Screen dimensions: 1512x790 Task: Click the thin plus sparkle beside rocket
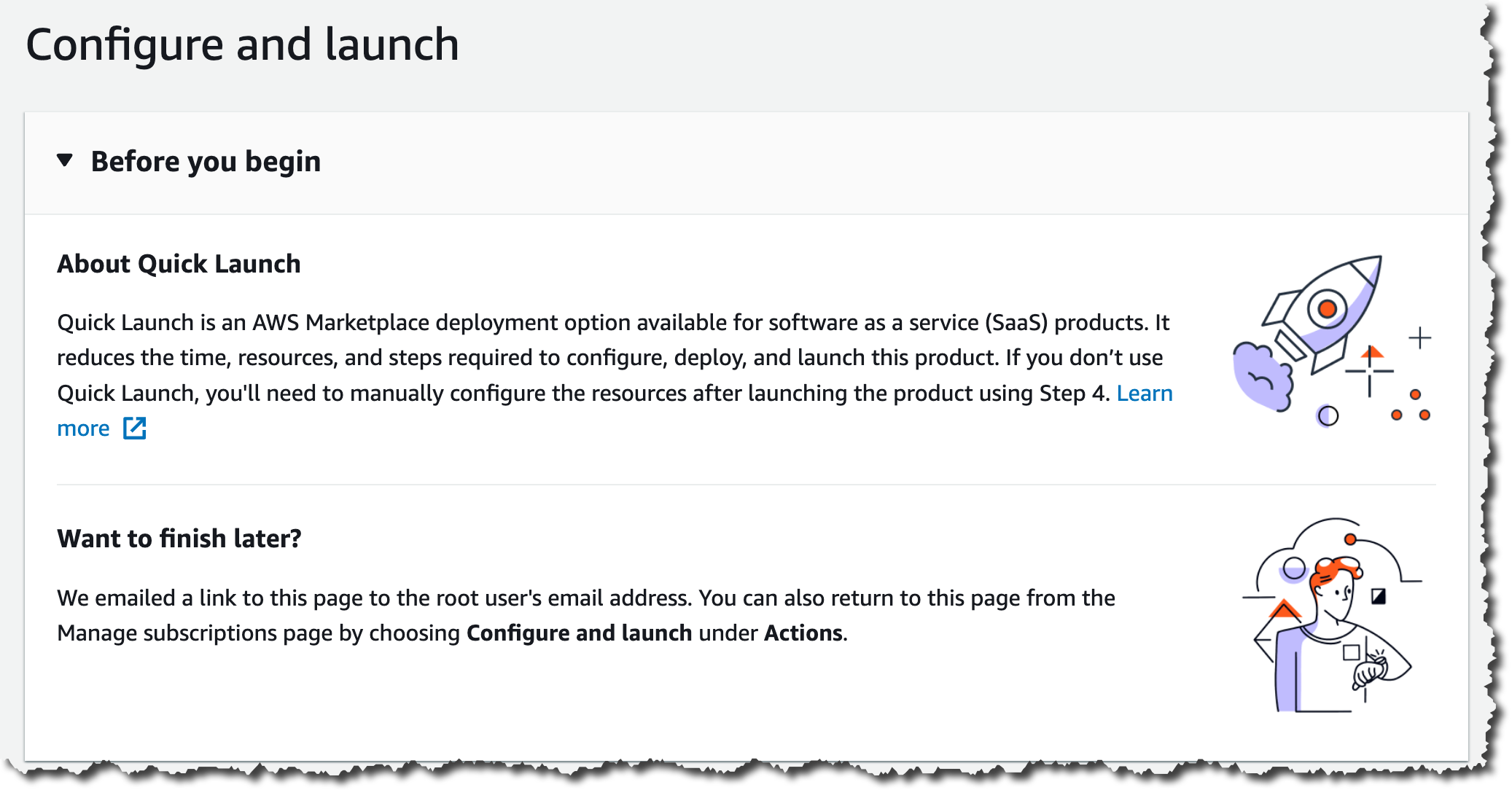1419,338
